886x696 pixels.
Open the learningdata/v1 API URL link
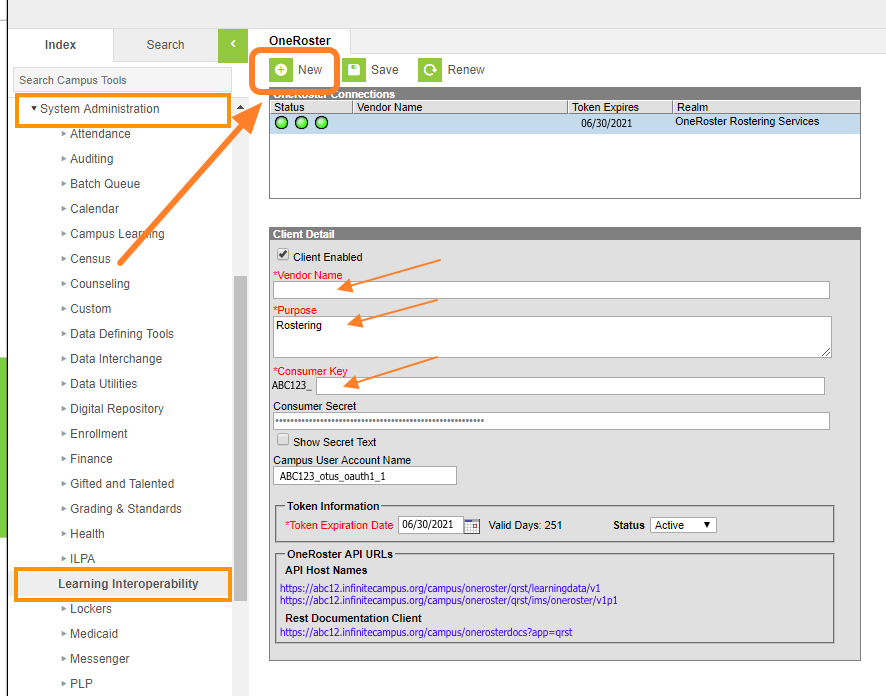(440, 588)
